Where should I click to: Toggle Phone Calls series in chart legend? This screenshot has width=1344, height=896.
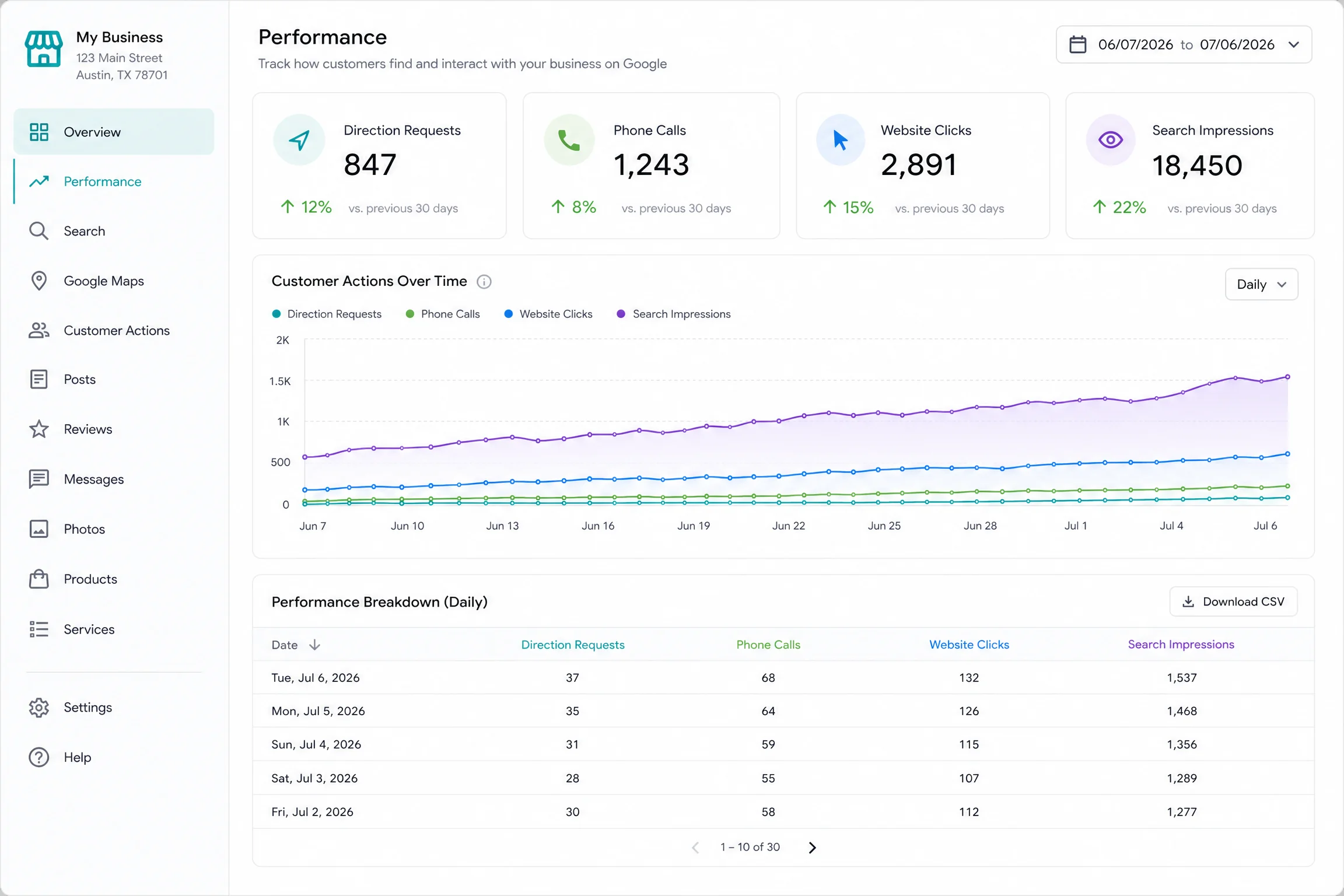[x=443, y=314]
